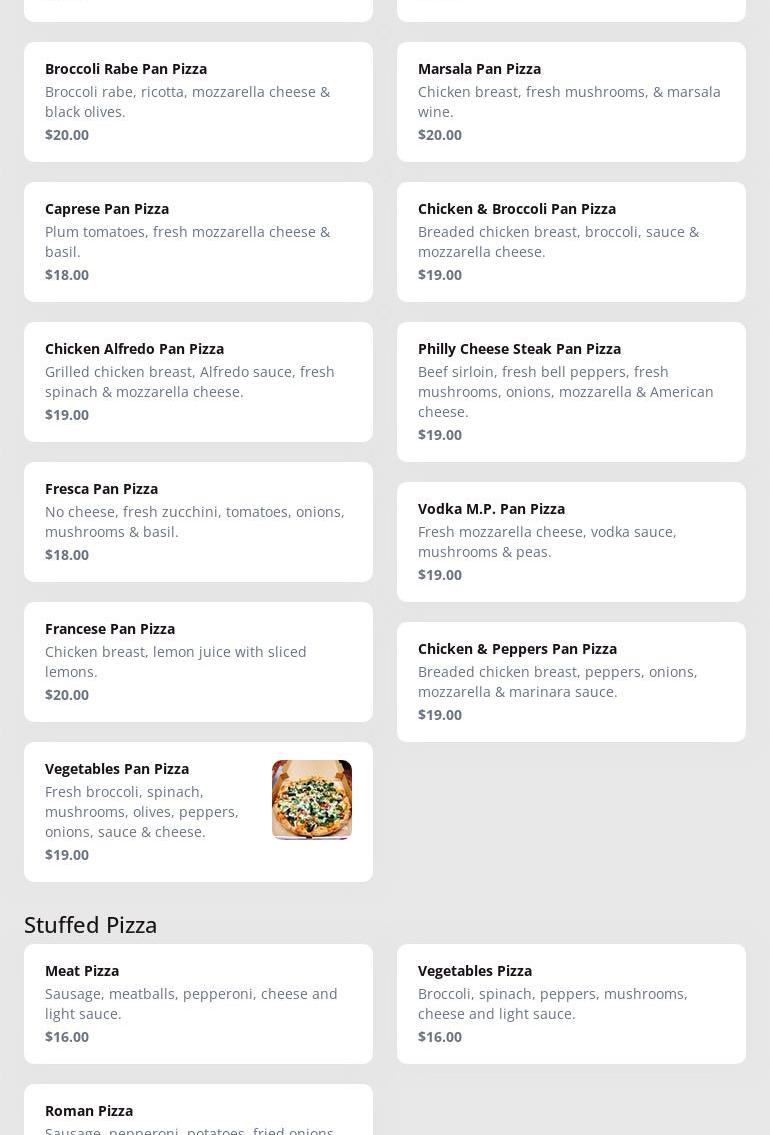Open the Fresca Pan Pizza card
This screenshot has height=1135, width=770.
point(198,521)
